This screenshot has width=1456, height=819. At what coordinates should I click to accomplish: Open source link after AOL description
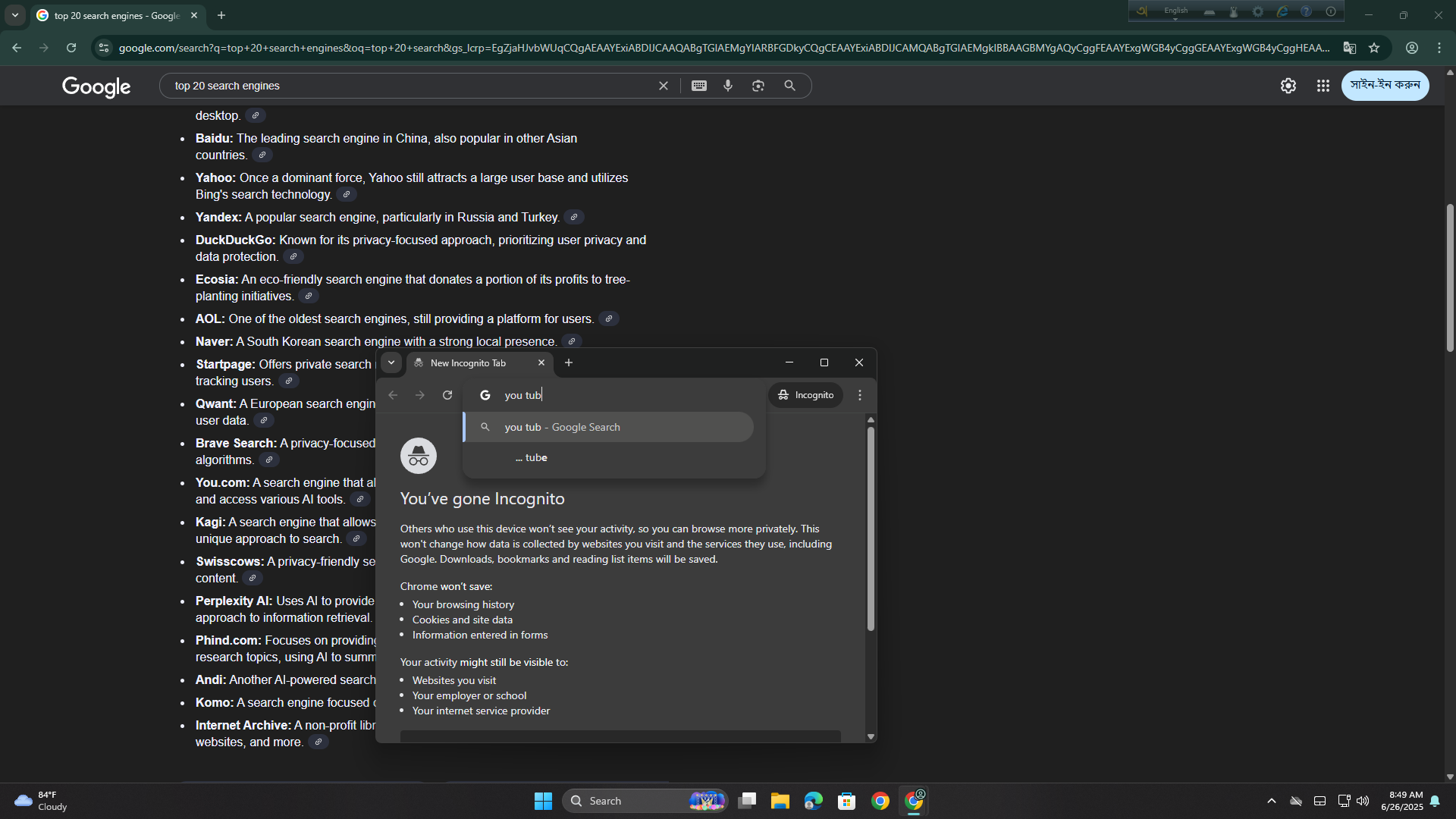click(609, 318)
